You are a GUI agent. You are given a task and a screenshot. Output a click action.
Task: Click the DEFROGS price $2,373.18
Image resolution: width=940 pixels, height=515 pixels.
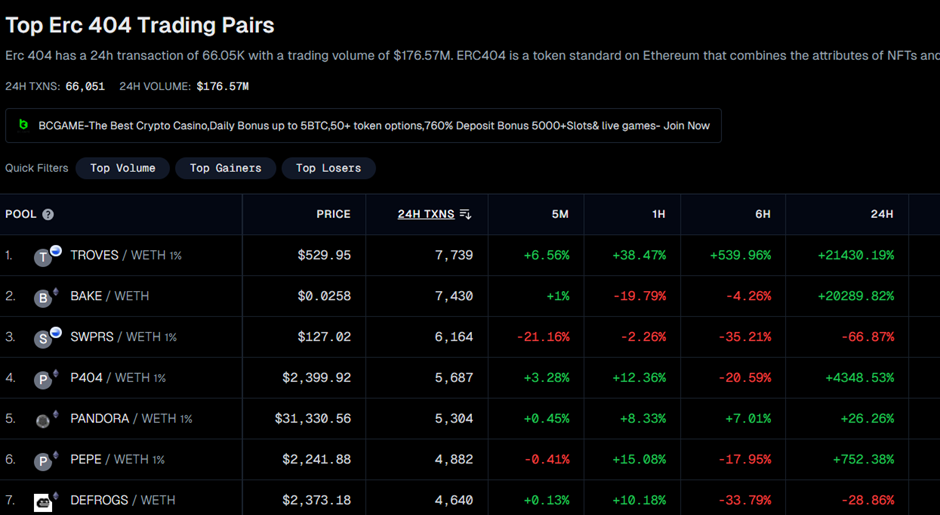317,500
